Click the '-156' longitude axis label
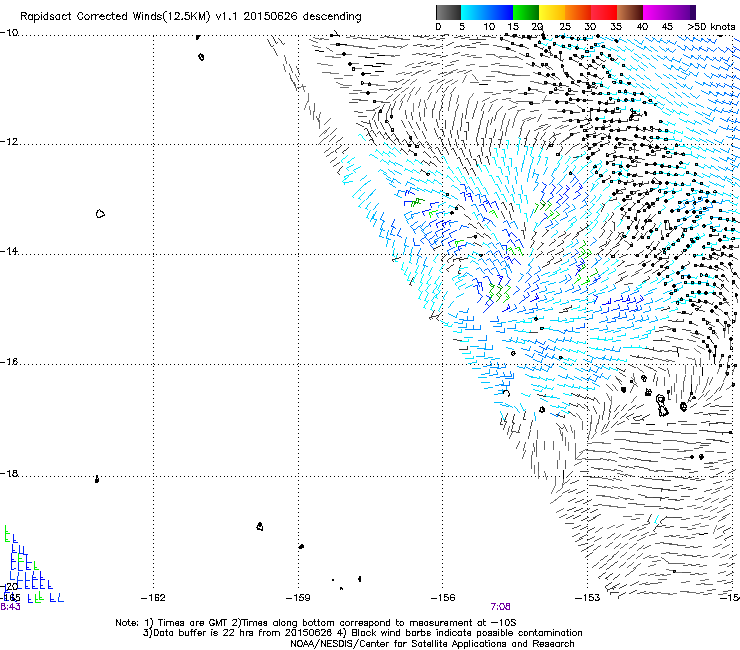 (443, 598)
